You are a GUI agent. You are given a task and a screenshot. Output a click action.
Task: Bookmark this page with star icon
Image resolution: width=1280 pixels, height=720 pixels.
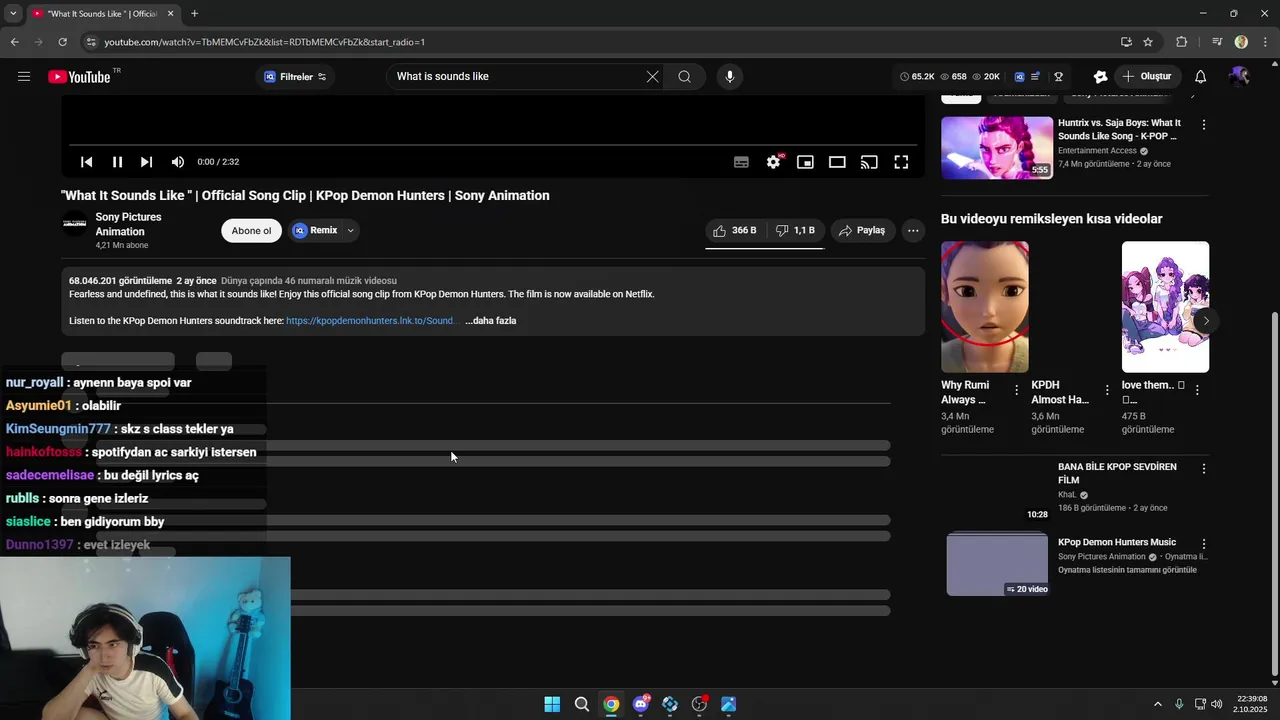[x=1148, y=42]
